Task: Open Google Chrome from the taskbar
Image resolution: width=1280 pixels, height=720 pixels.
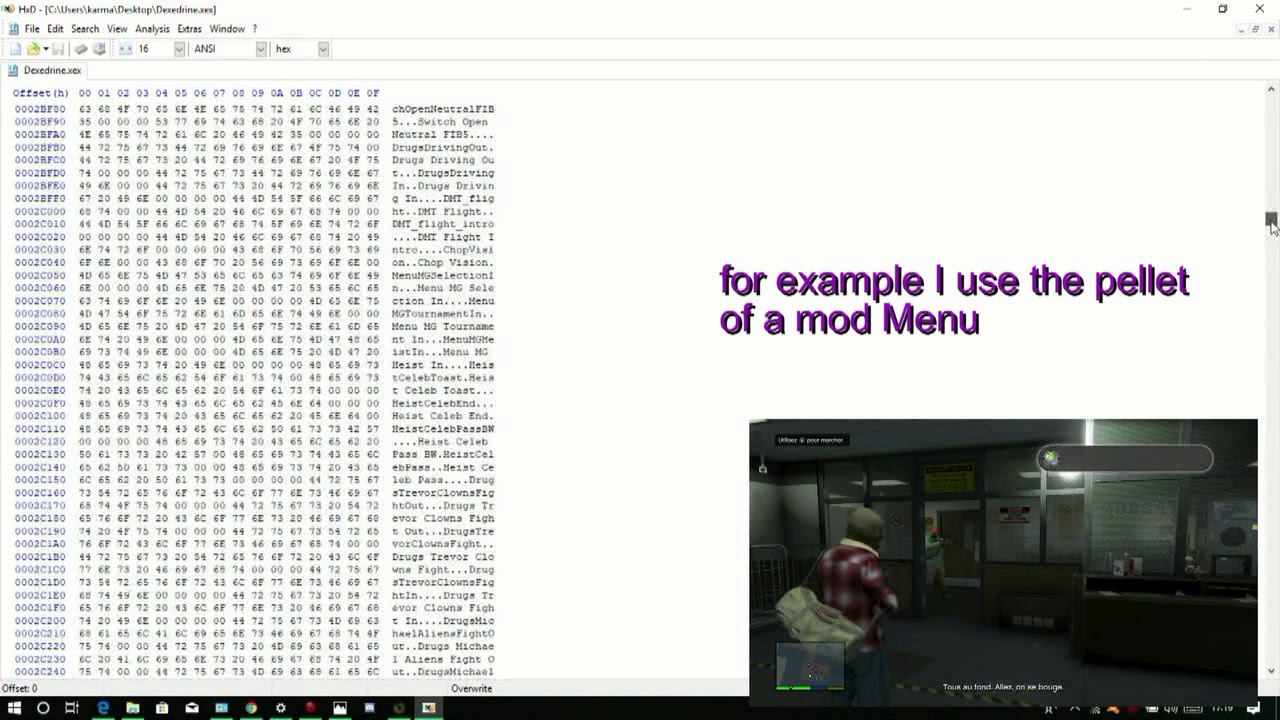Action: point(251,708)
